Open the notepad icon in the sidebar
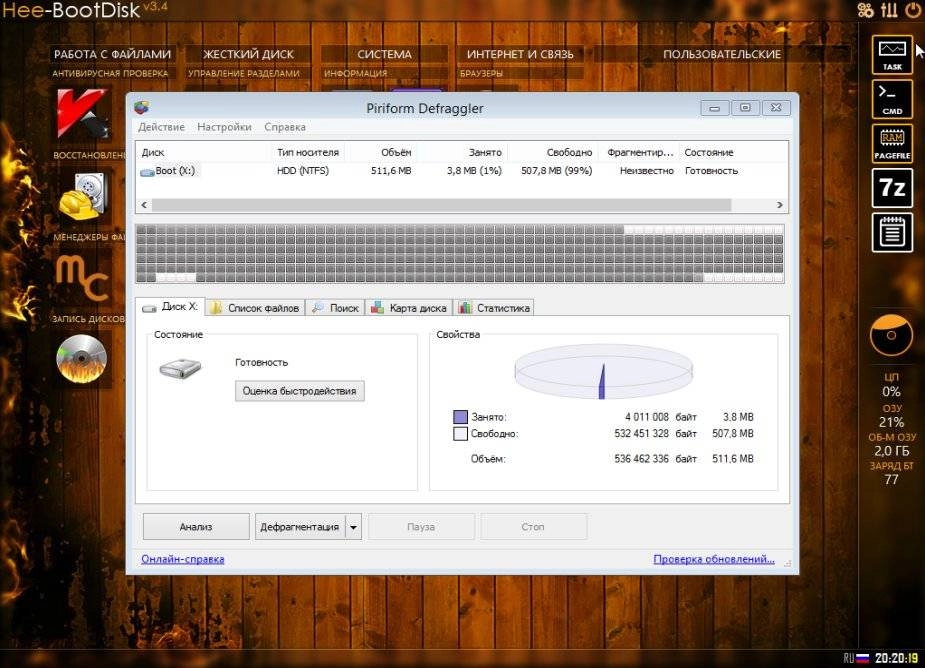The width and height of the screenshot is (925, 668). (x=892, y=233)
